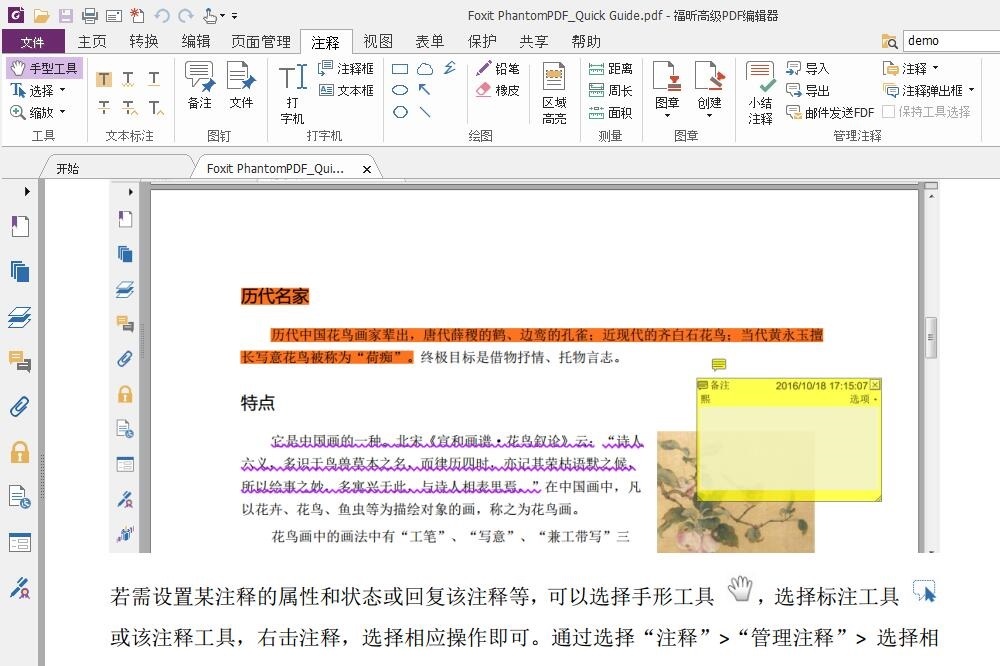Attach a 文件 as a comment

pos(241,85)
